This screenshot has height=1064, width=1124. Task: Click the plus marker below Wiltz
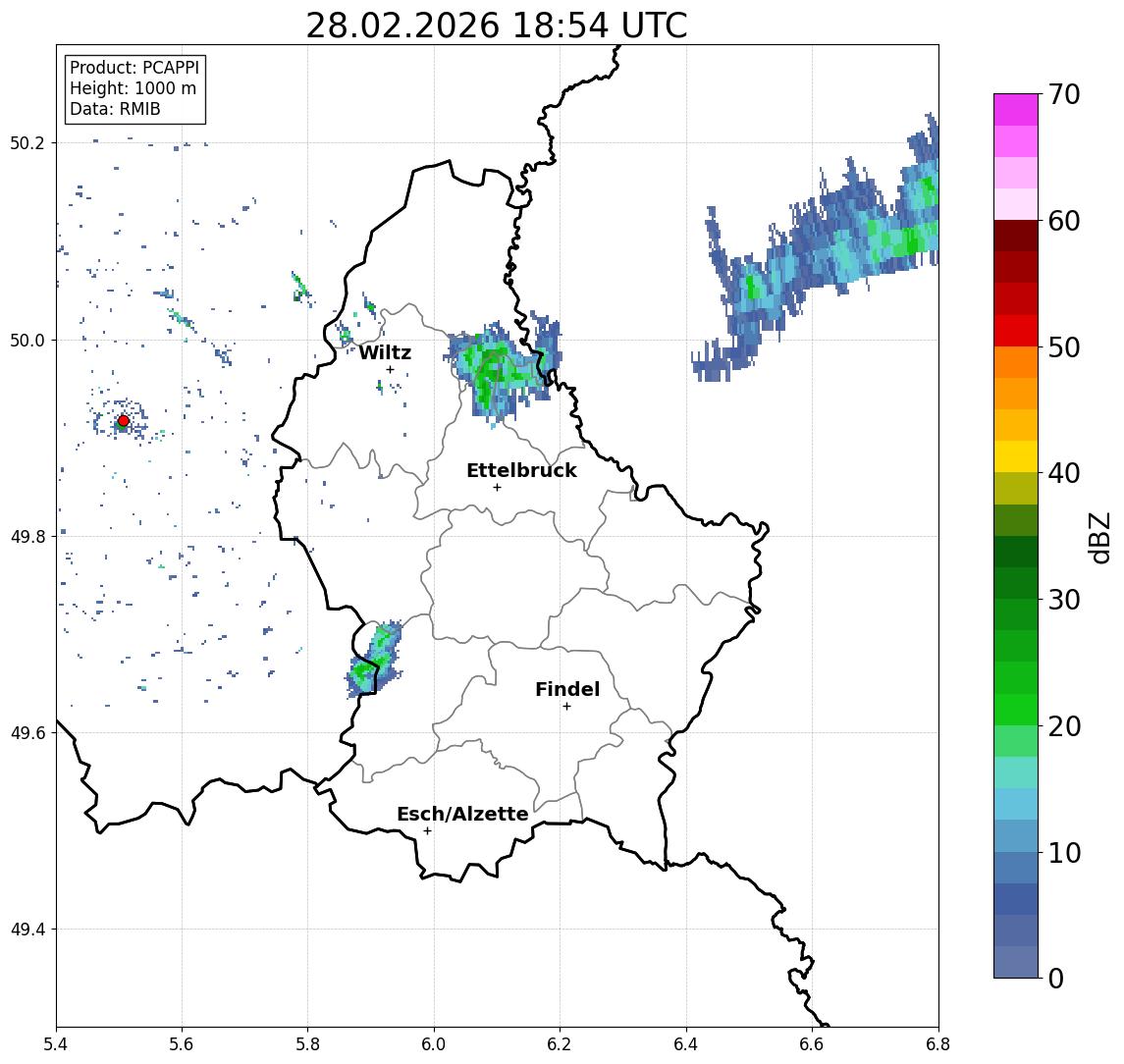(x=390, y=369)
